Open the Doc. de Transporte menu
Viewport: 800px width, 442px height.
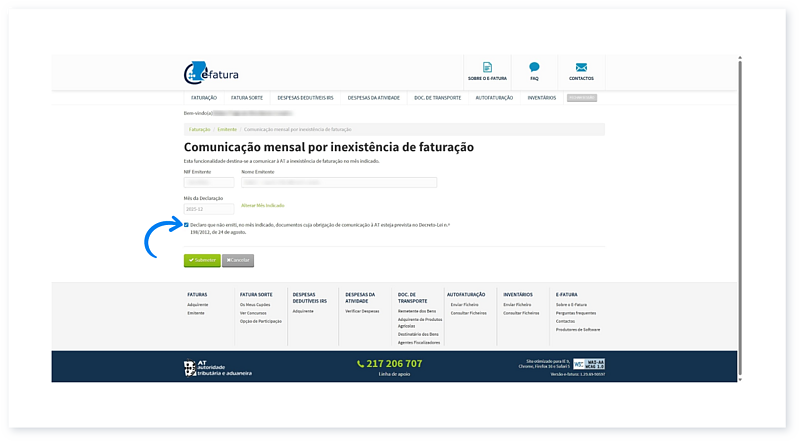pyautogui.click(x=437, y=98)
